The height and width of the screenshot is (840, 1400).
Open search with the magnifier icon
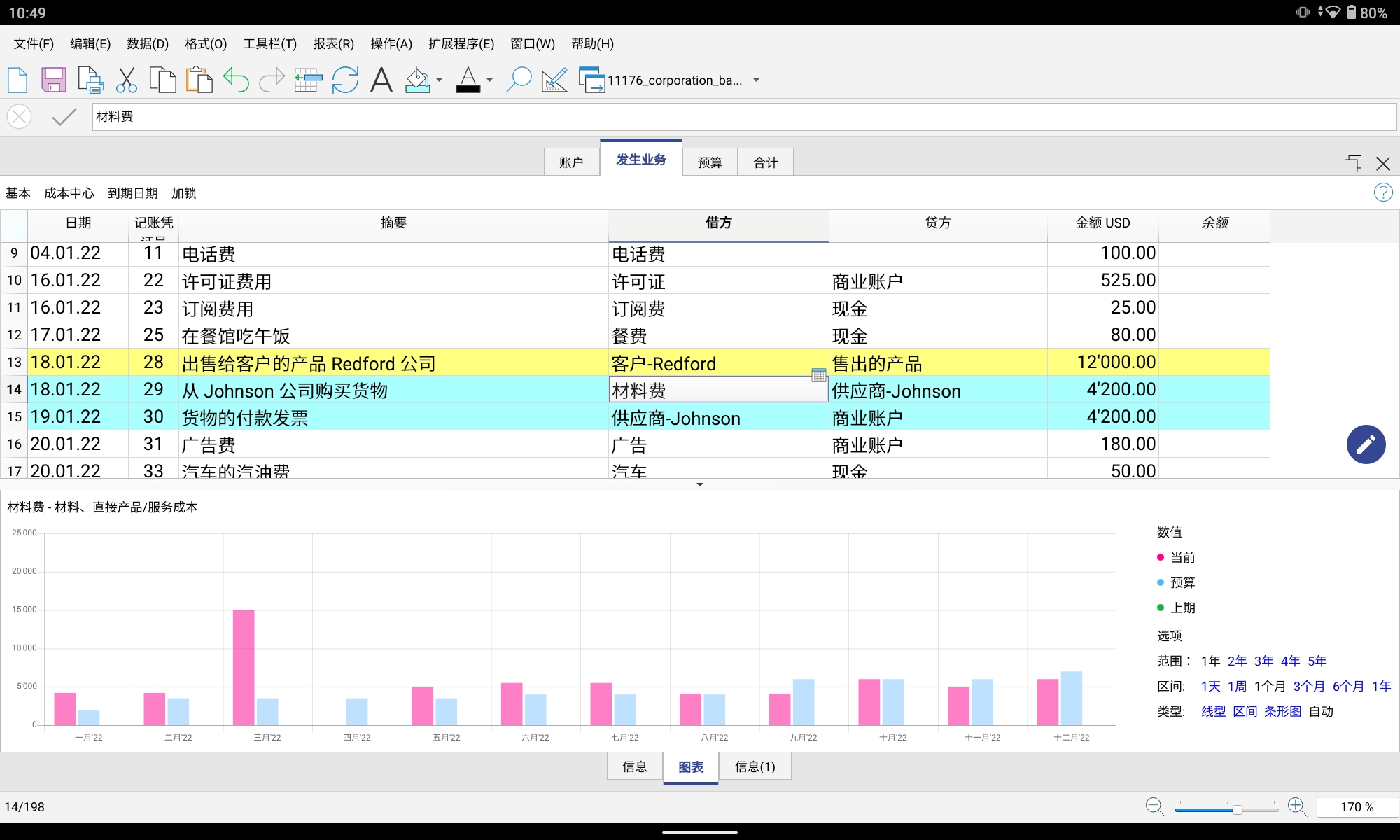point(519,80)
